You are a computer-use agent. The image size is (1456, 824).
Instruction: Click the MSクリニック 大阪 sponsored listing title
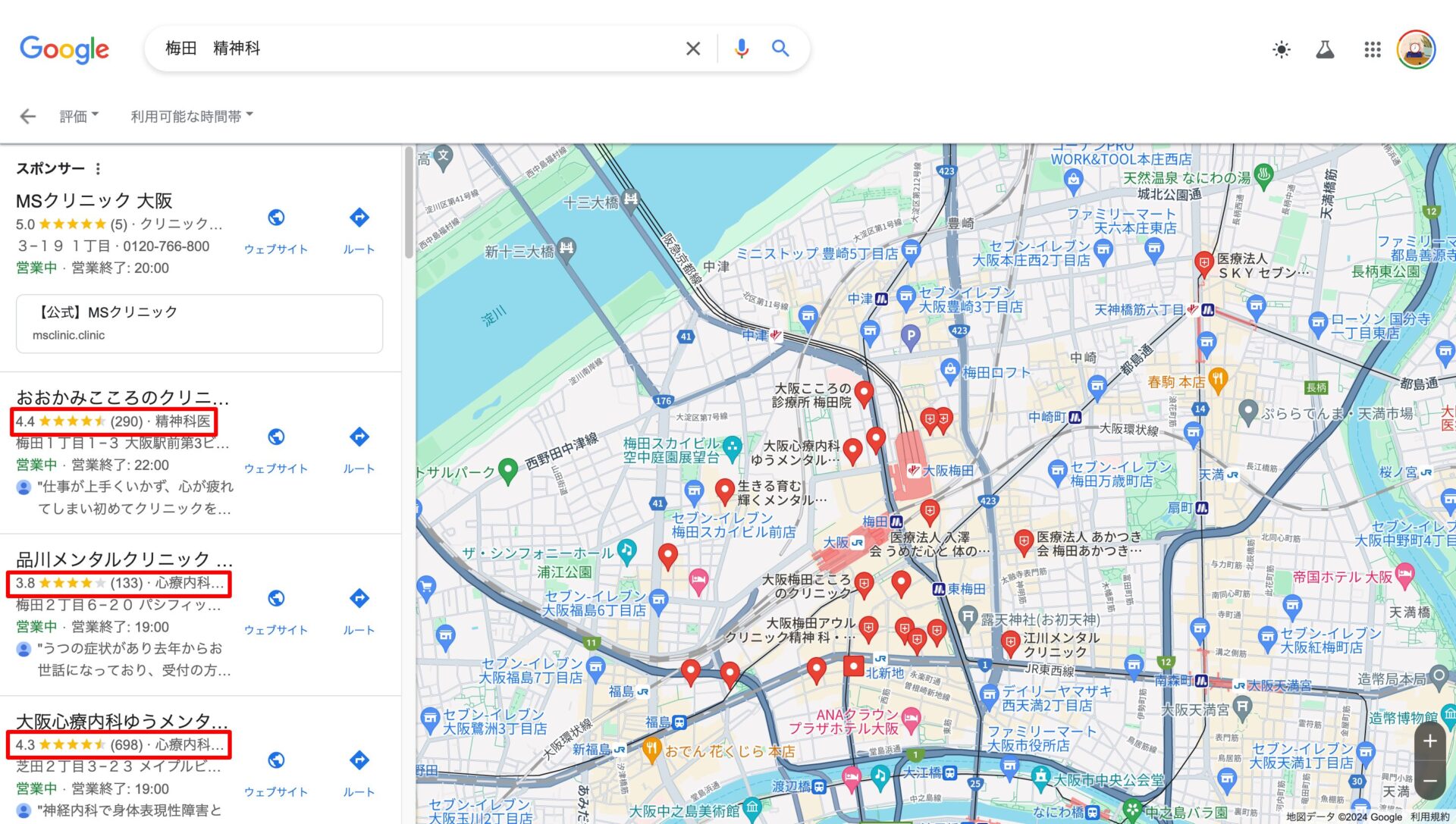point(95,201)
